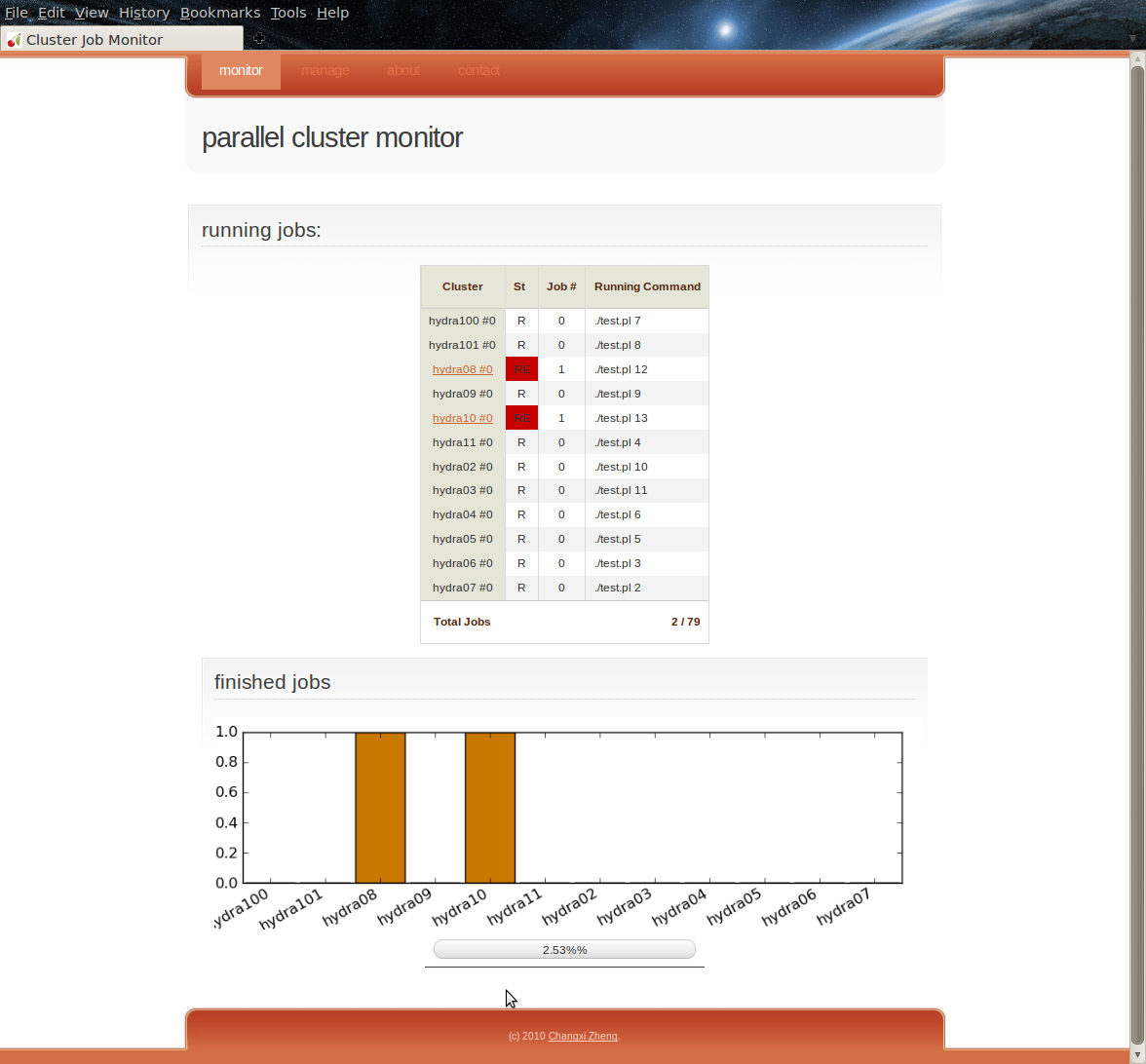This screenshot has height=1064, width=1146.
Task: Follow the Changxi Zheng footer link
Action: (583, 1036)
